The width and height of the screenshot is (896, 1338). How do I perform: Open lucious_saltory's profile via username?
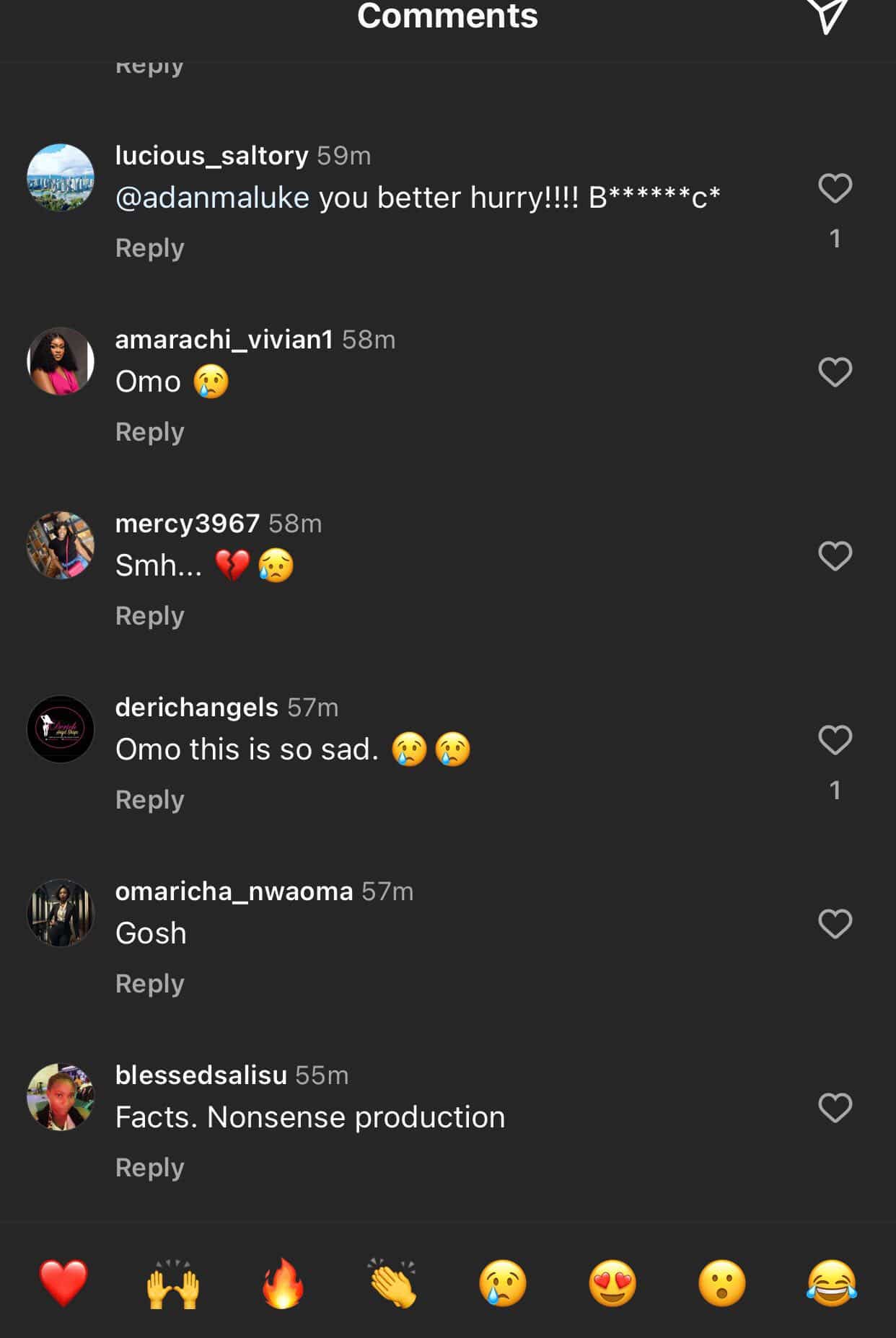click(x=211, y=156)
